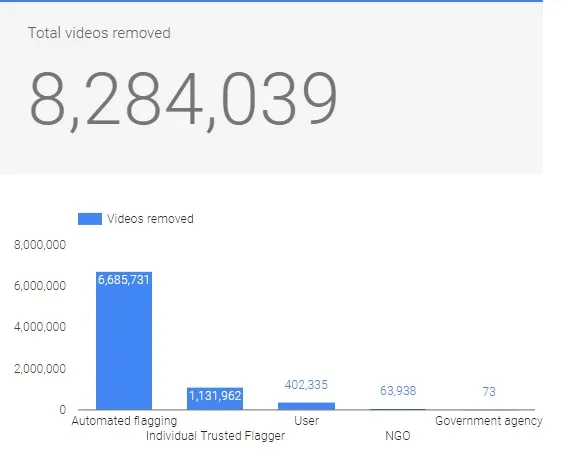This screenshot has width=563, height=449.
Task: Click the User axis label
Action: [x=306, y=421]
